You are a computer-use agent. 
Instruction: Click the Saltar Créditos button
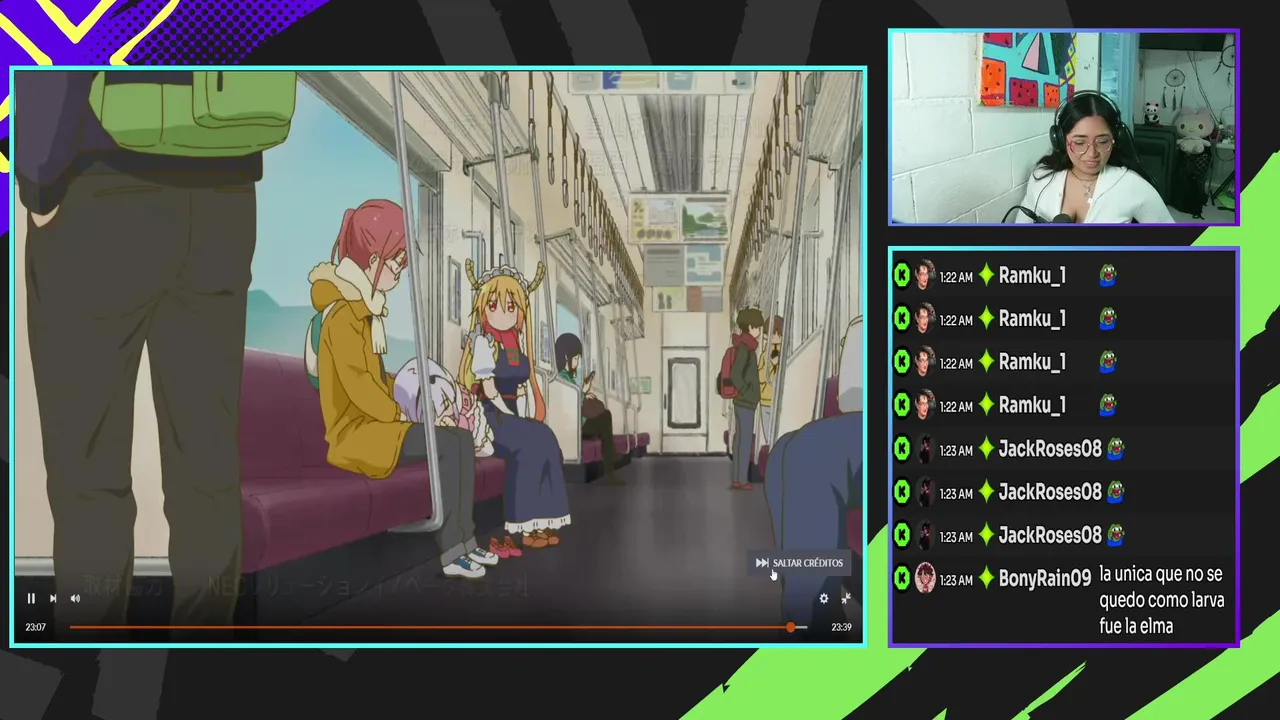pos(799,563)
